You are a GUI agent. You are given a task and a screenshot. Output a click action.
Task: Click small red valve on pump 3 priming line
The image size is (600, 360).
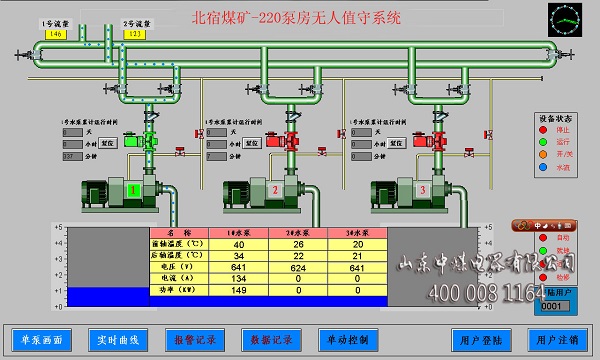tap(469, 152)
